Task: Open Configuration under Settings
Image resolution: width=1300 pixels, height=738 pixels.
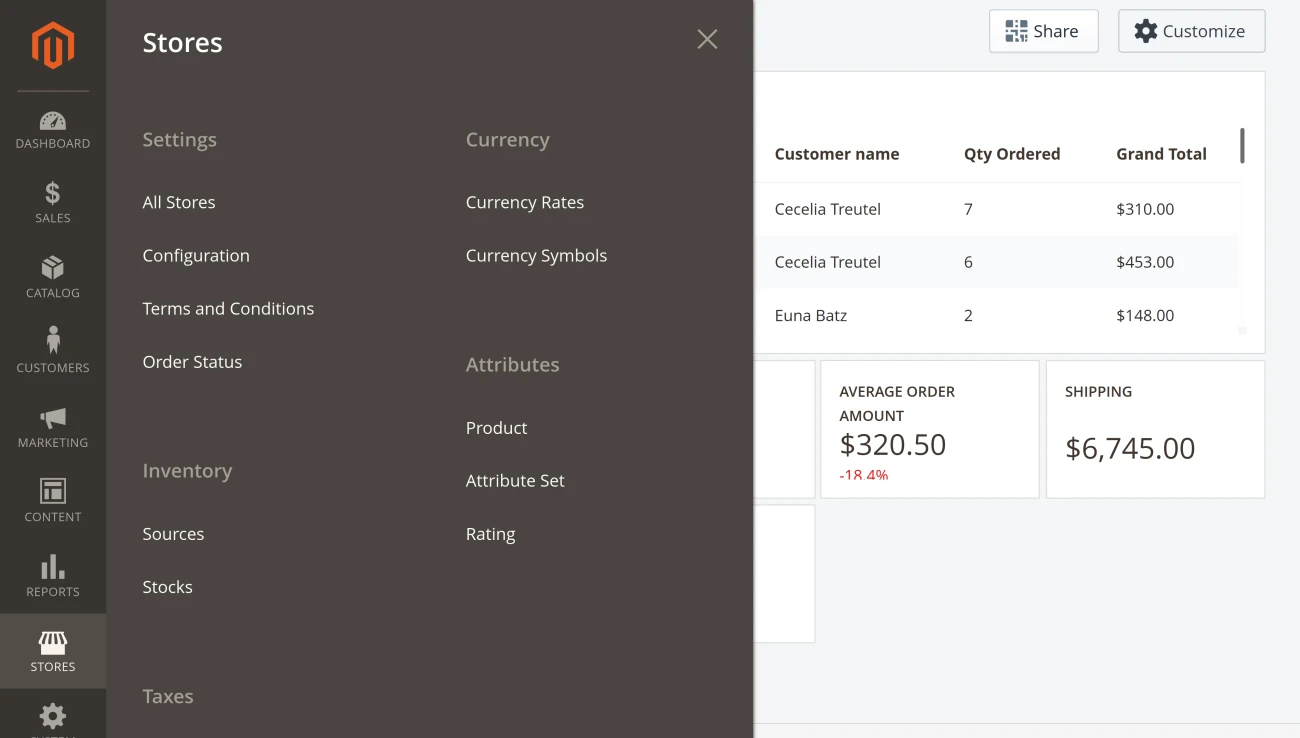Action: click(196, 255)
